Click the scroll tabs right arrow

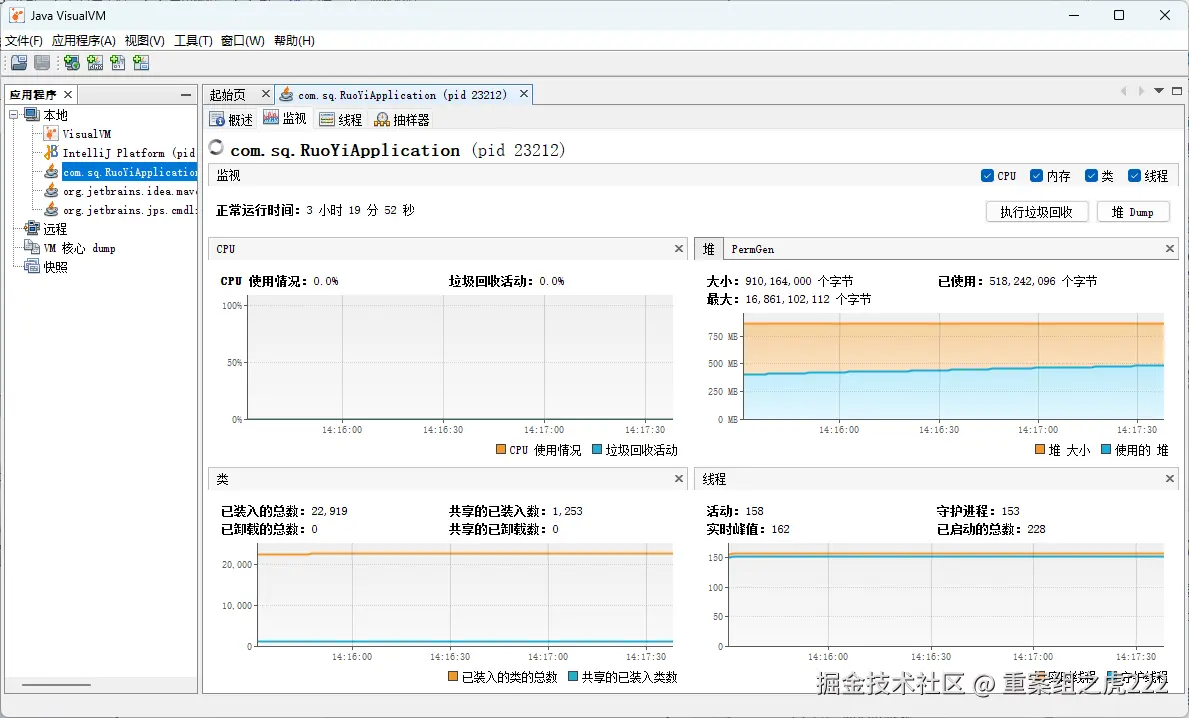[x=1140, y=91]
